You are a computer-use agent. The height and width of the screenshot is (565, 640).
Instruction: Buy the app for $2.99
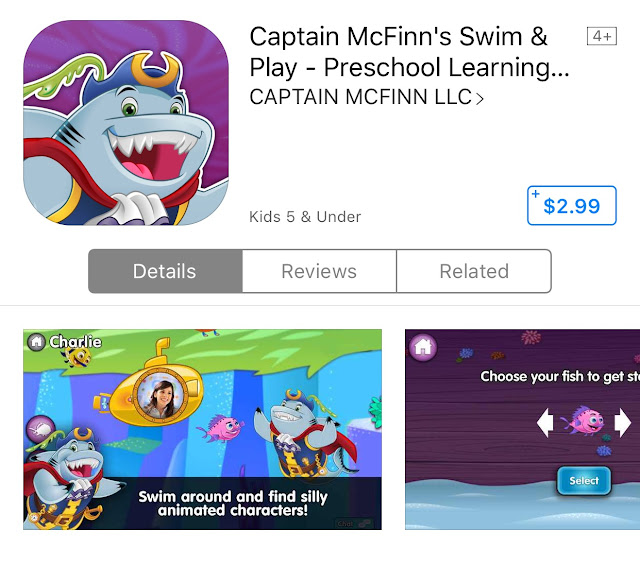(x=571, y=205)
